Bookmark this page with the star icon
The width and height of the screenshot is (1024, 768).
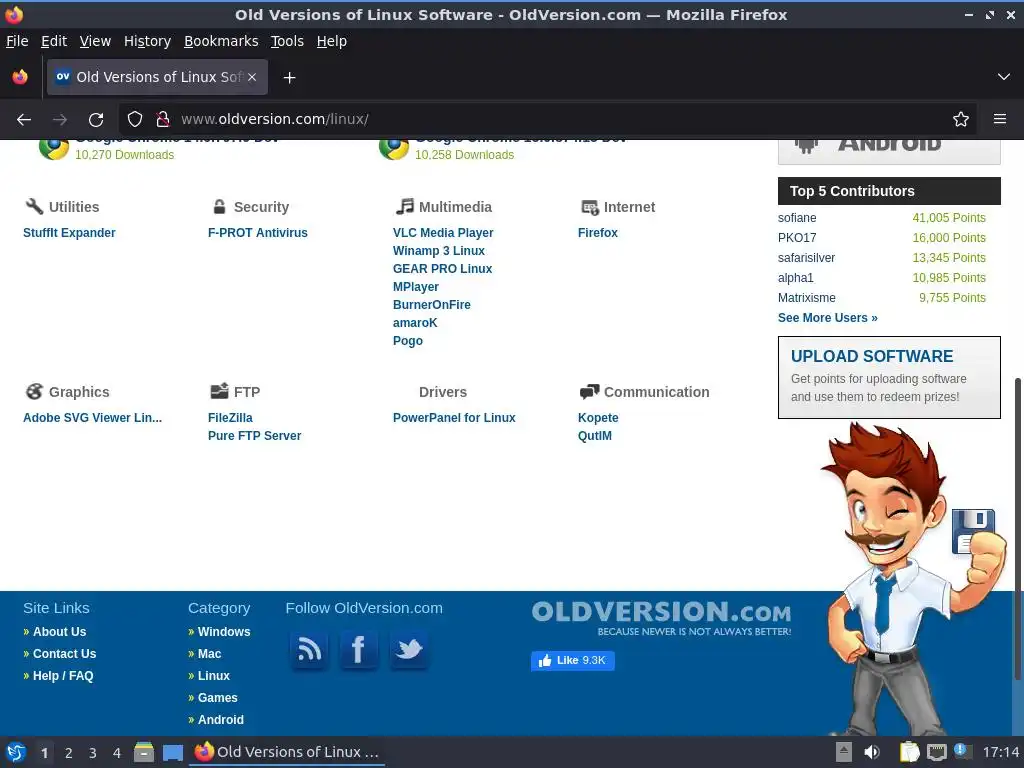point(961,120)
